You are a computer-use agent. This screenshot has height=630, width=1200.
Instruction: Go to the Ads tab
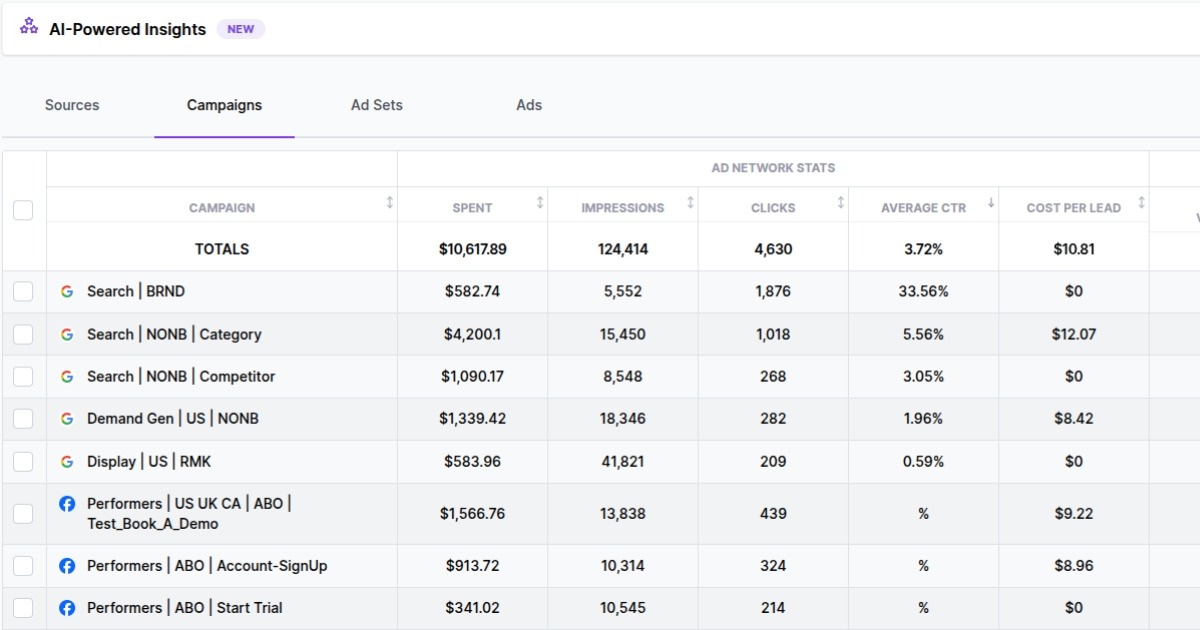pos(529,105)
